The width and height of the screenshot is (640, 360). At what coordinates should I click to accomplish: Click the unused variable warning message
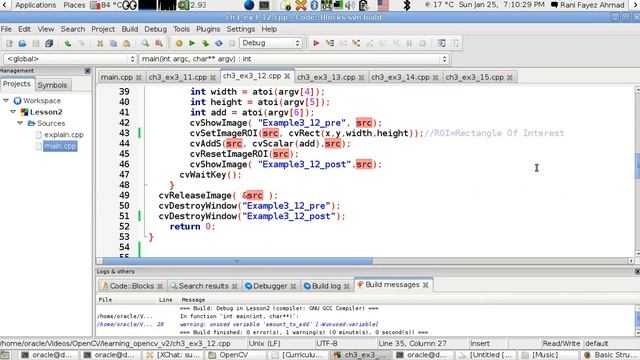279,324
